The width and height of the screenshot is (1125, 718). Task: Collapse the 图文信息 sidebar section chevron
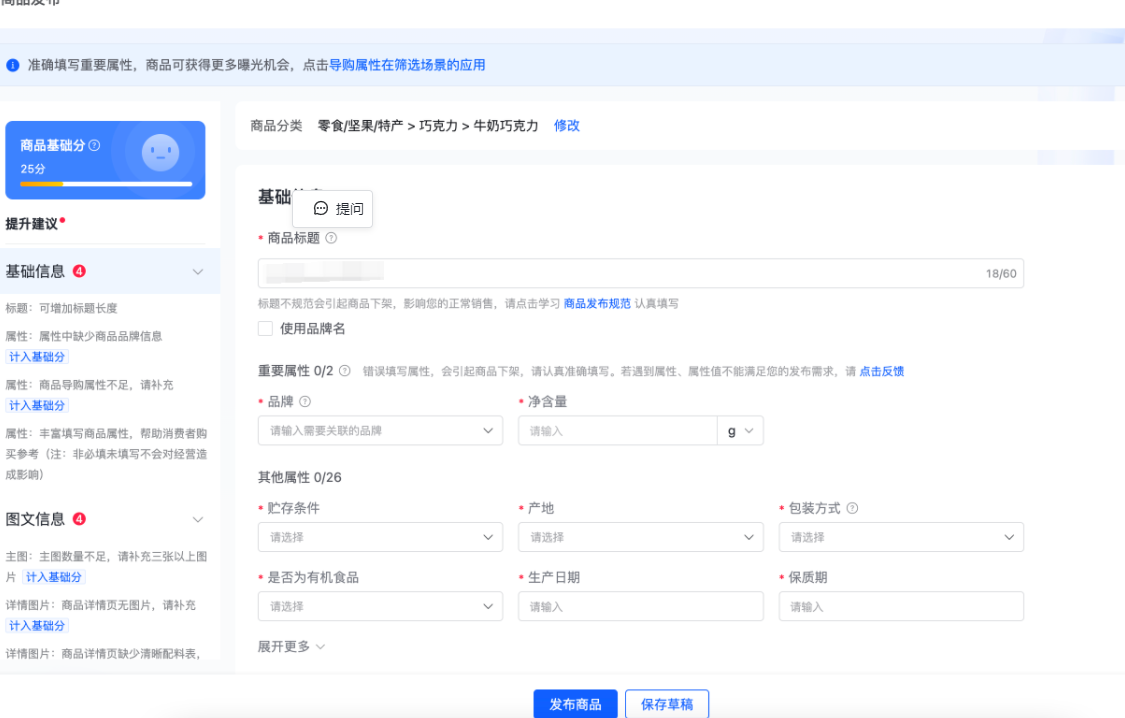point(198,519)
